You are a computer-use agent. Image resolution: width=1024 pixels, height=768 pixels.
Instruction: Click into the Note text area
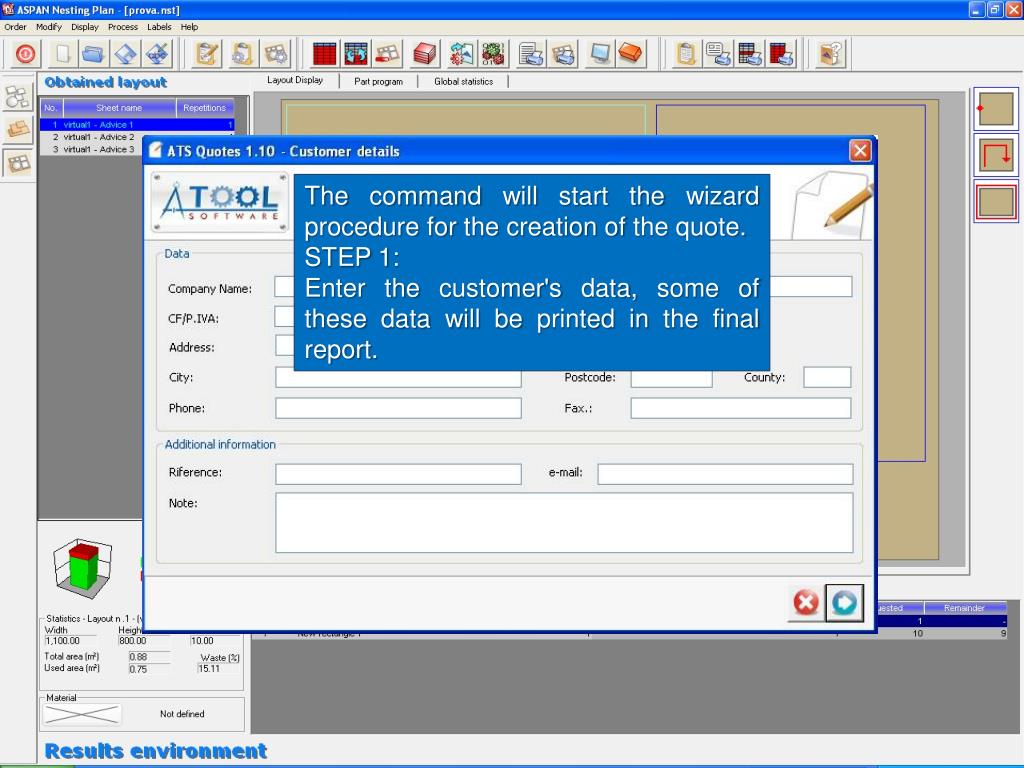click(564, 522)
